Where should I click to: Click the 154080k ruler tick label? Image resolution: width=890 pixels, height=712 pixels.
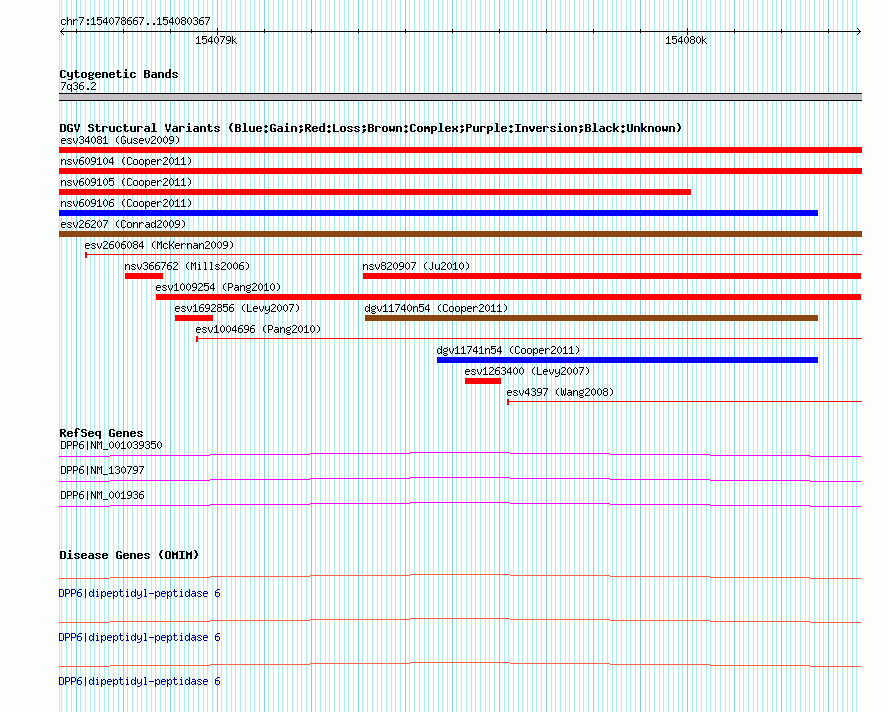pos(686,40)
